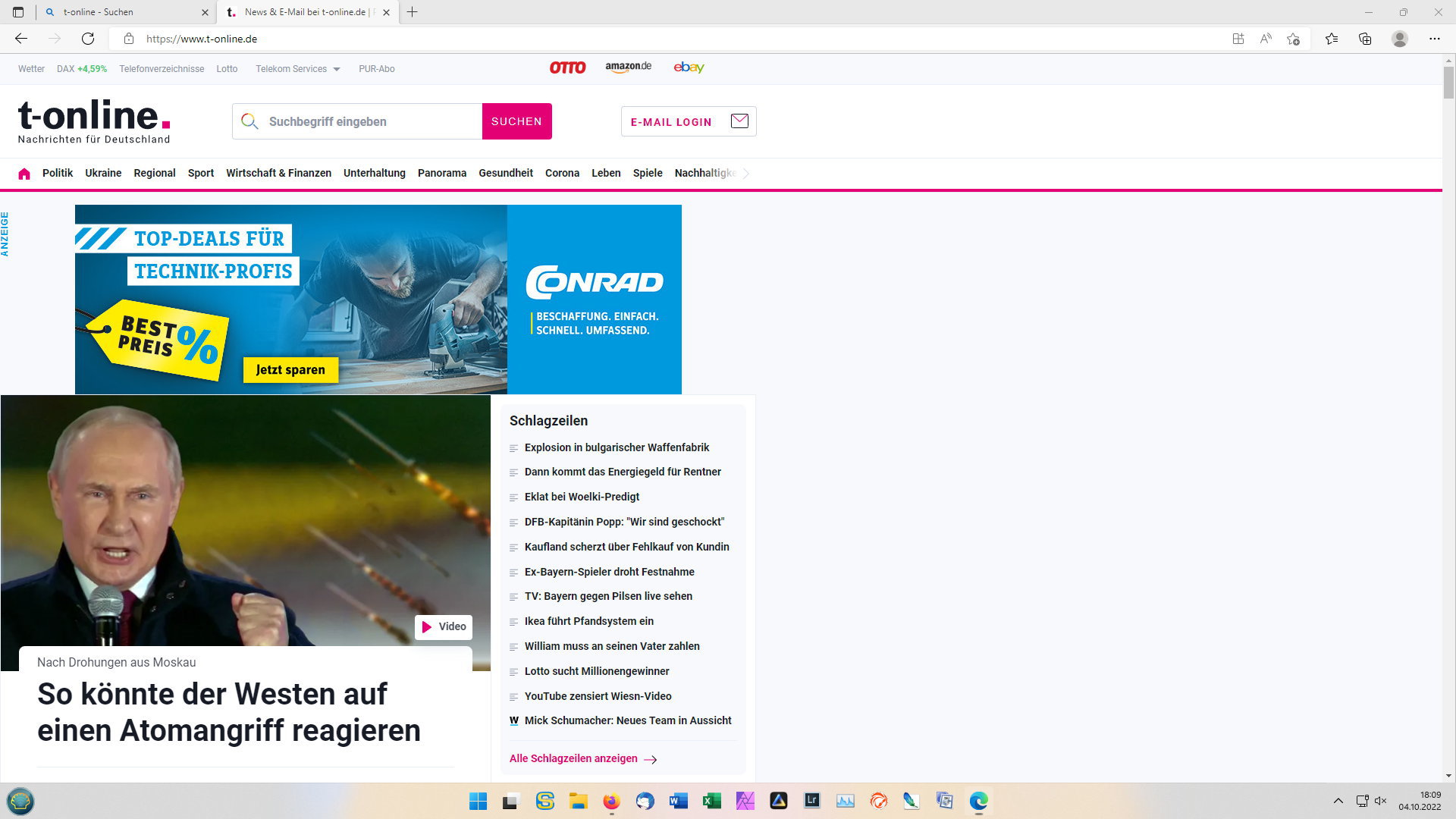The image size is (1456, 819).
Task: Open the browser tab actions menu icon
Action: pos(18,12)
